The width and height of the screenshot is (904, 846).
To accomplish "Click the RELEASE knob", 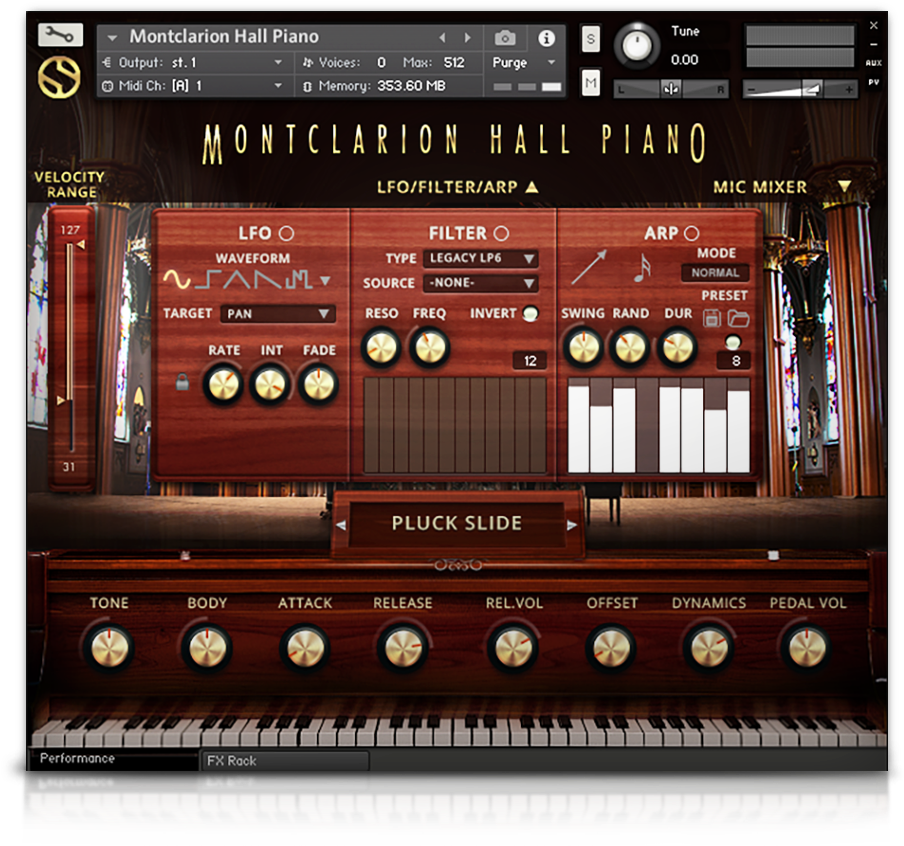I will click(403, 648).
